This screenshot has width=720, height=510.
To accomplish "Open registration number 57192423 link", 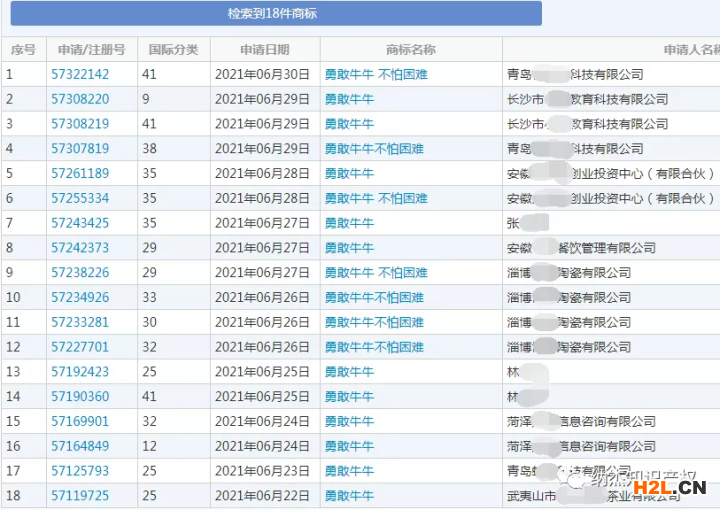I will (80, 372).
